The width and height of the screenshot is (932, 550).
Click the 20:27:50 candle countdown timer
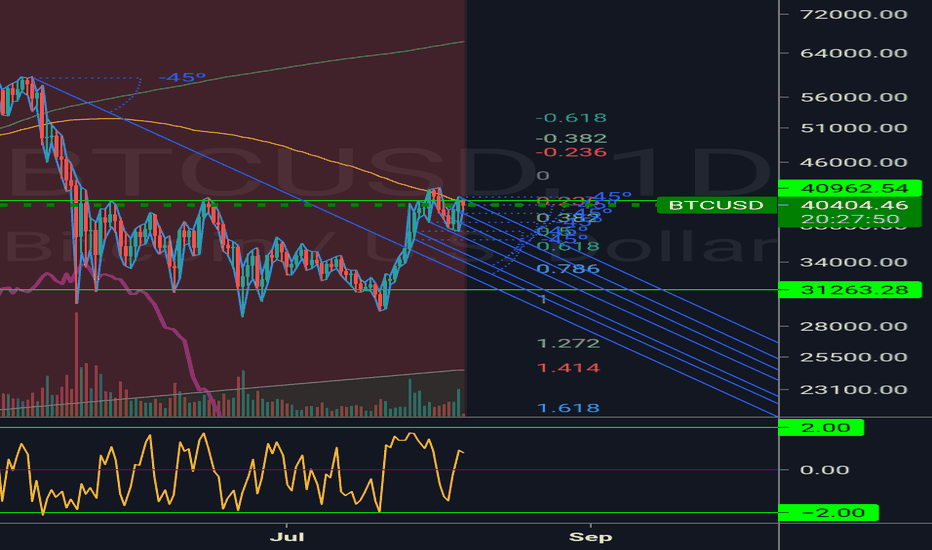tap(850, 219)
